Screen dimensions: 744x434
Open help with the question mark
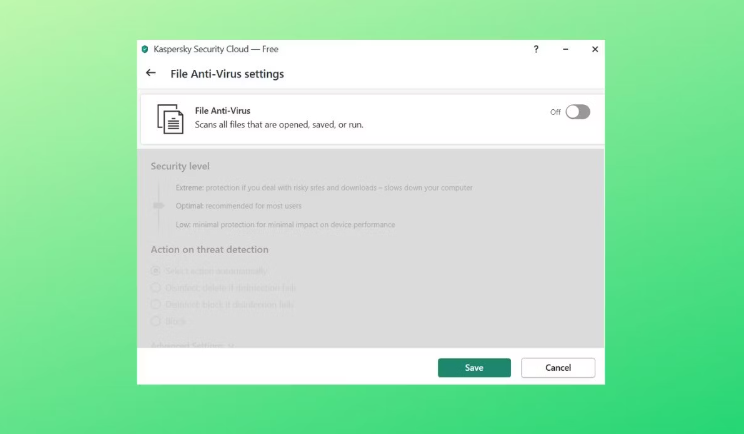coord(536,49)
